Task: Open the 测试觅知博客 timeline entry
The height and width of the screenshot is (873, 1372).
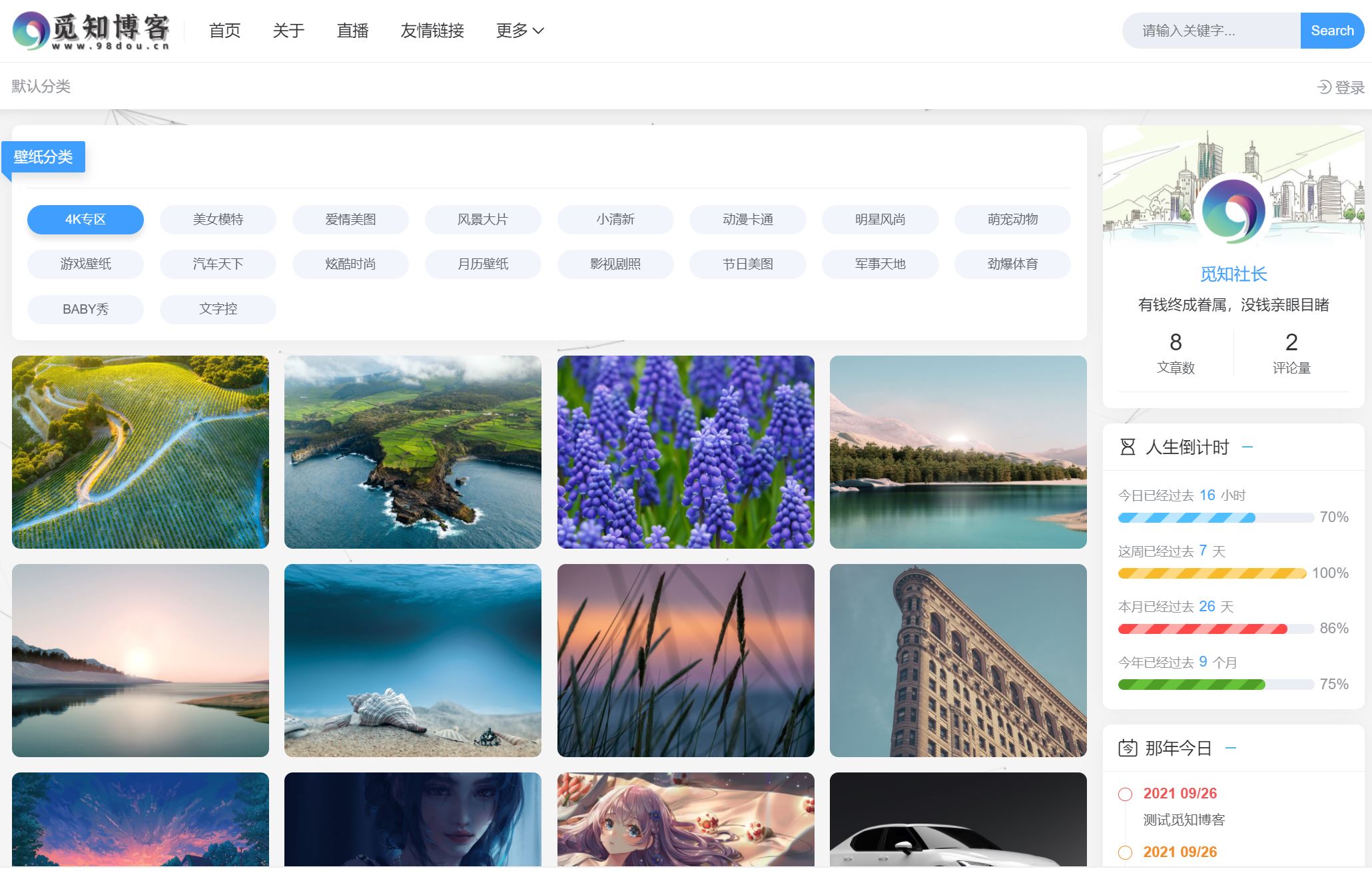Action: (x=1184, y=820)
